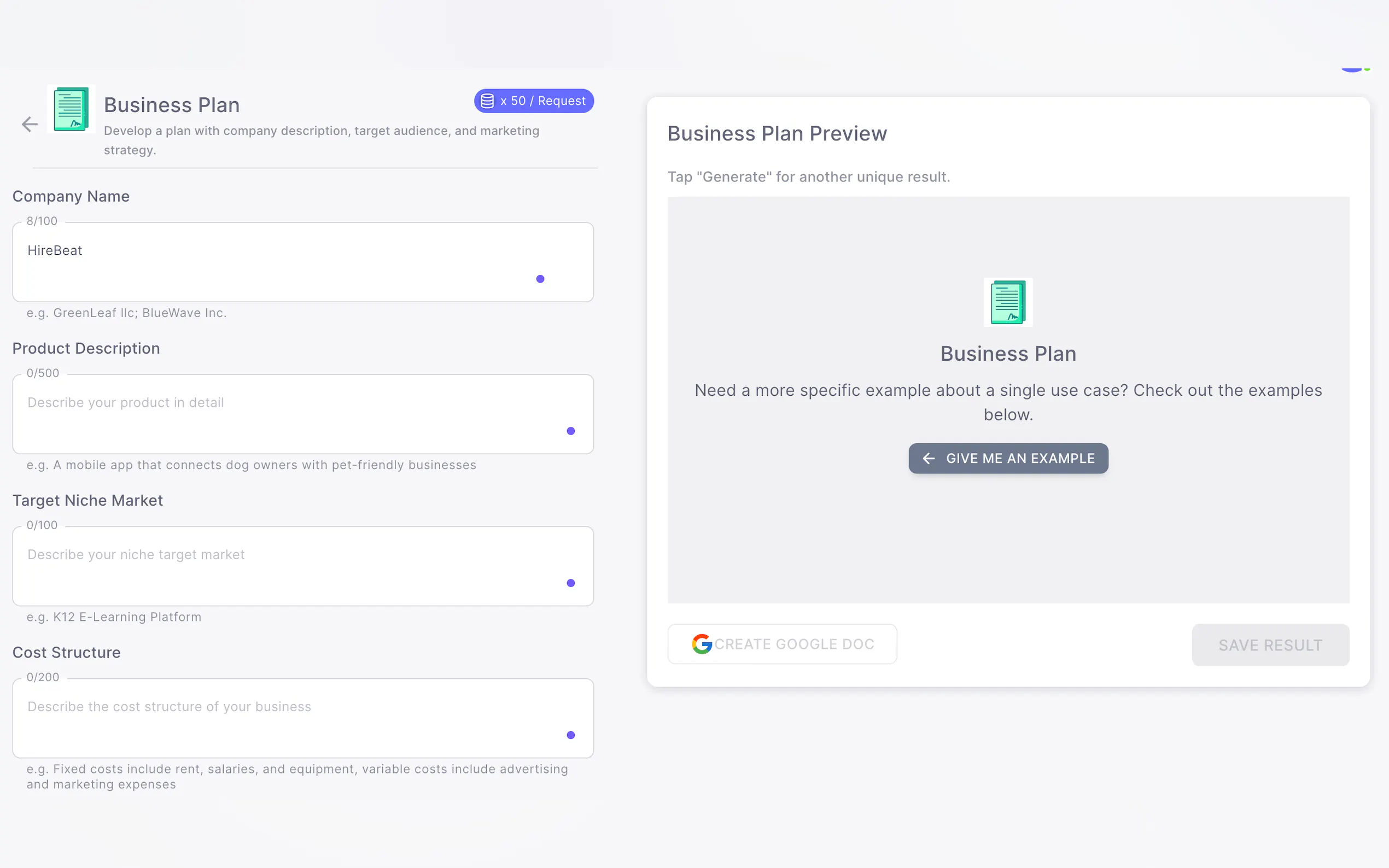Click the purple dot in Product Description field
The width and height of the screenshot is (1389, 868).
click(x=570, y=431)
